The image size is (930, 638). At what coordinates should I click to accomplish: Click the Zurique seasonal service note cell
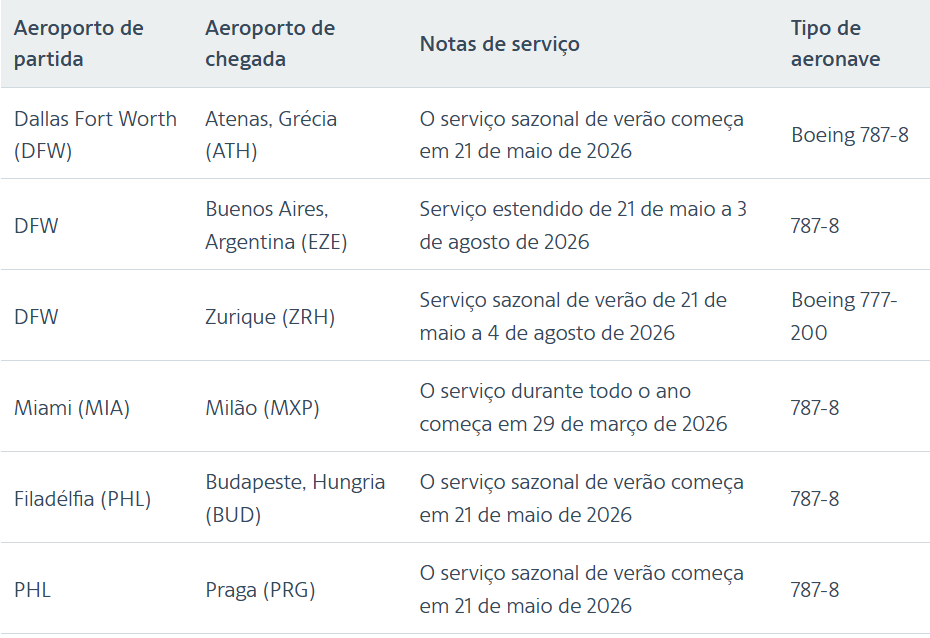[573, 316]
